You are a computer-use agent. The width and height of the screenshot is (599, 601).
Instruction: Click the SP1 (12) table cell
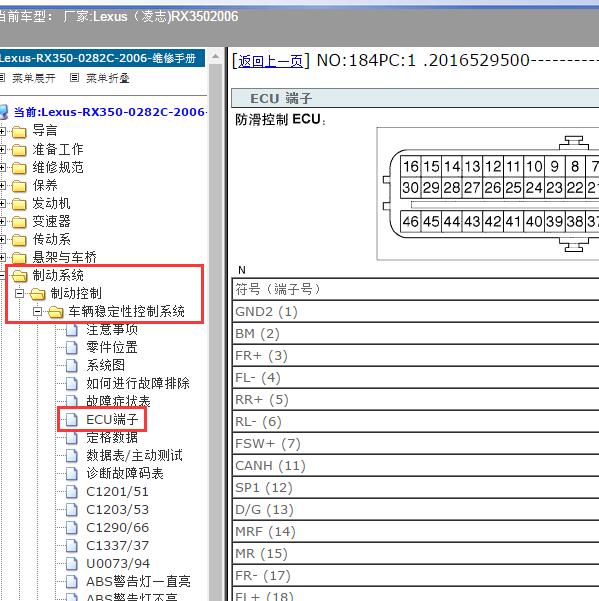click(x=416, y=488)
